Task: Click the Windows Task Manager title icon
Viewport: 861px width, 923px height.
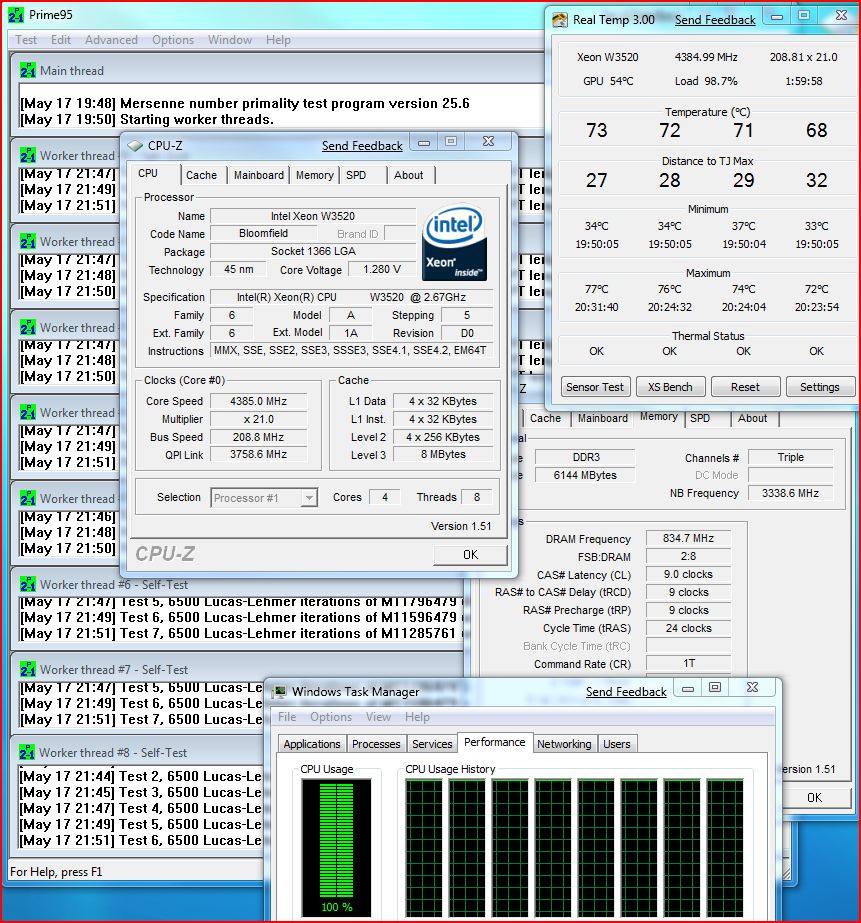Action: [x=279, y=692]
